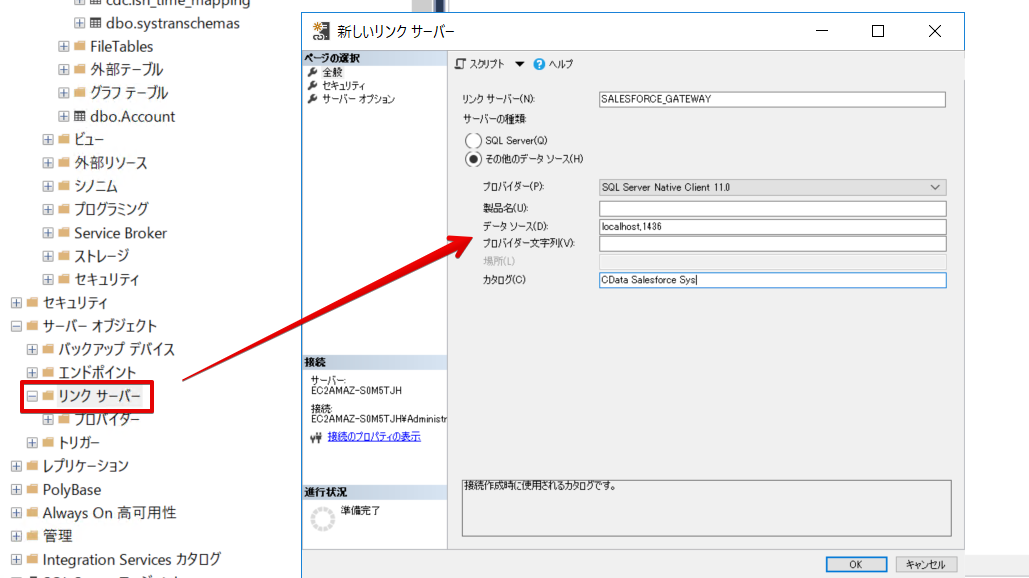
Task: Click folder icon of Always On 高可用性
Action: (x=32, y=512)
